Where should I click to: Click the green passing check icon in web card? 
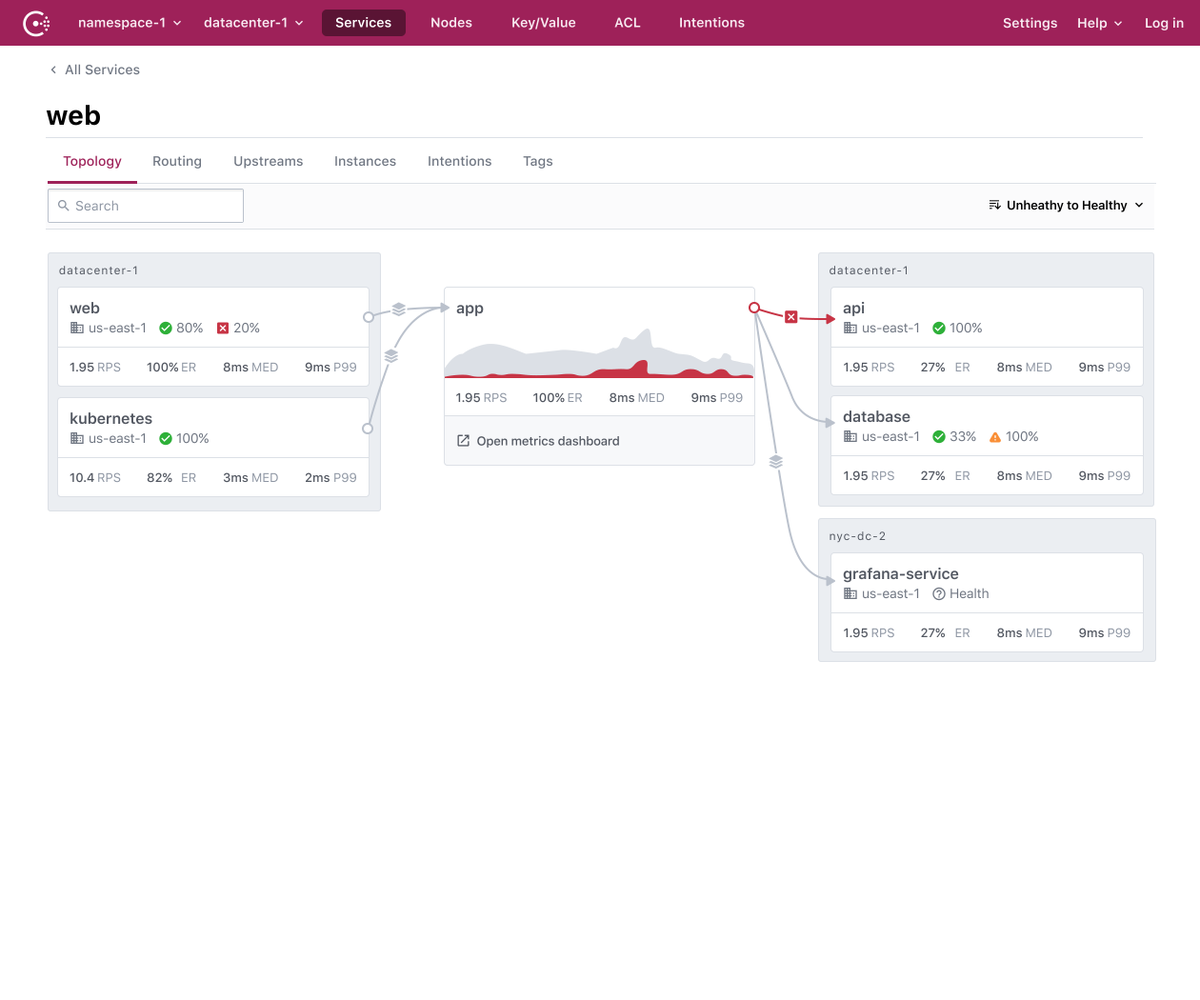click(x=166, y=328)
